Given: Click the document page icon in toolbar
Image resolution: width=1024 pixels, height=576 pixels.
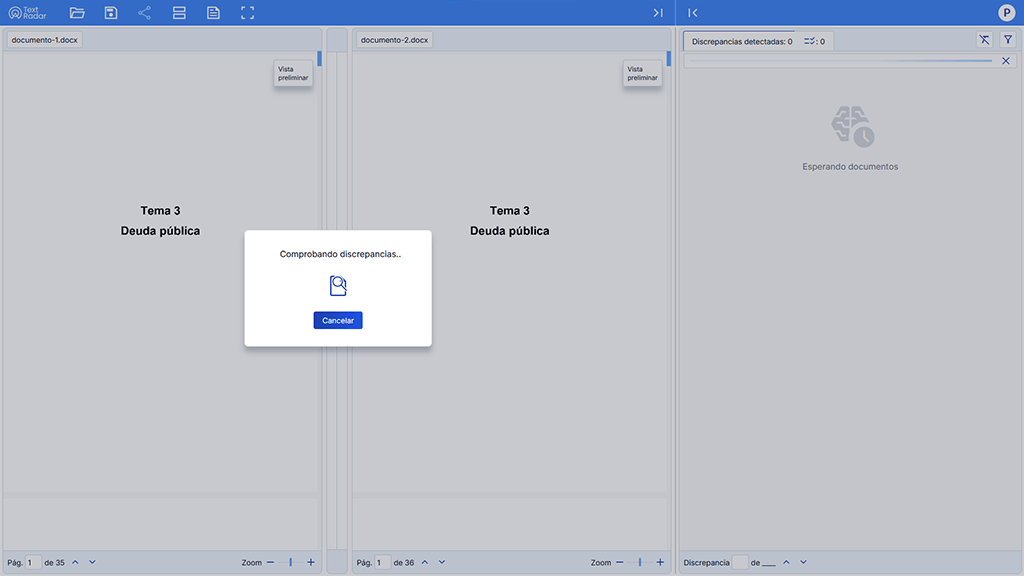Looking at the screenshot, I should [213, 13].
